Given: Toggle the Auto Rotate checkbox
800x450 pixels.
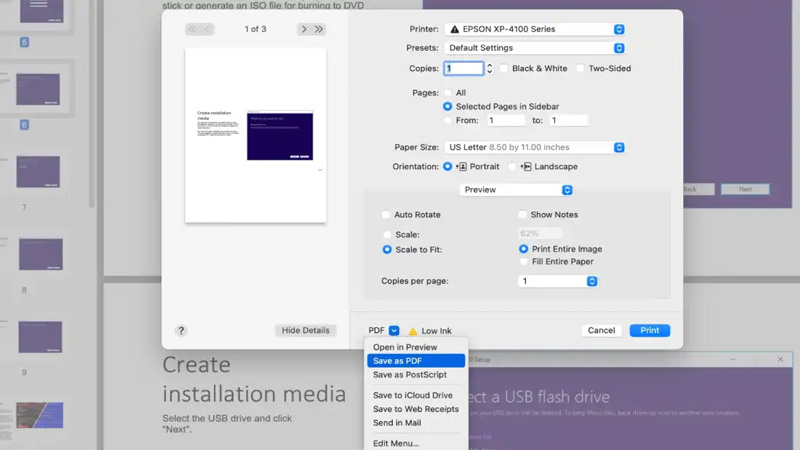Looking at the screenshot, I should pos(386,215).
